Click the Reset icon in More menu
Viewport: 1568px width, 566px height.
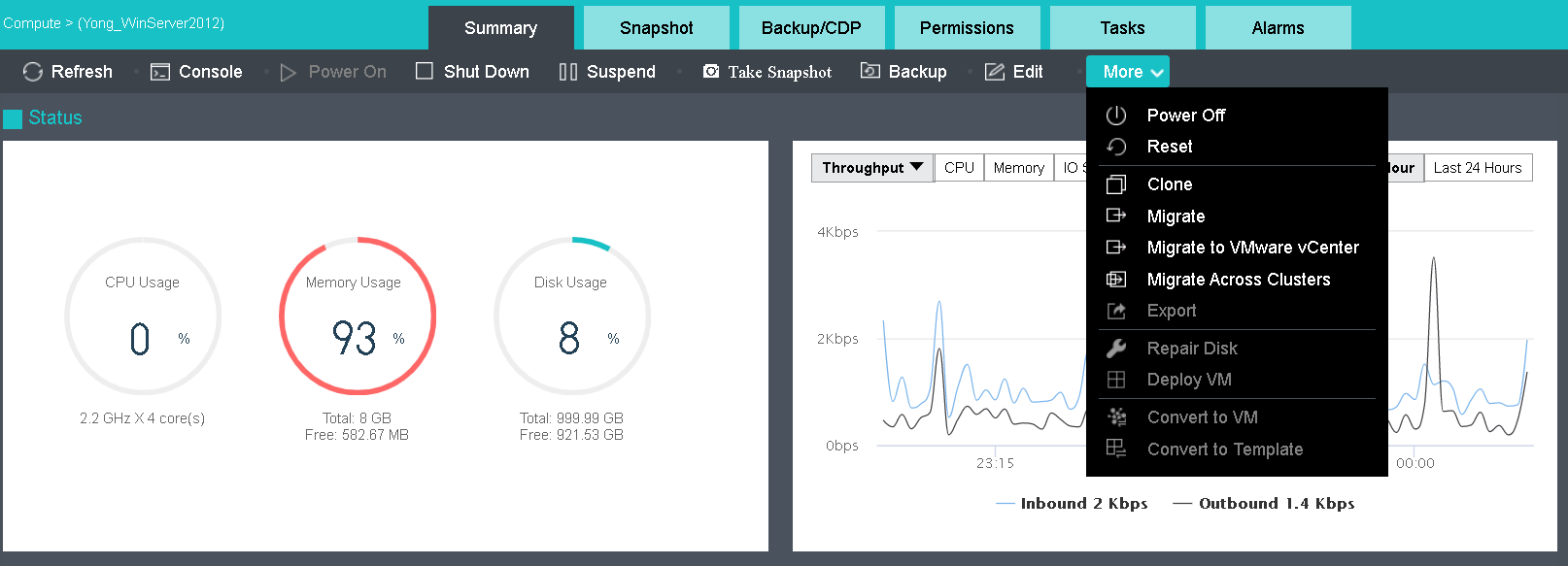pos(1116,147)
